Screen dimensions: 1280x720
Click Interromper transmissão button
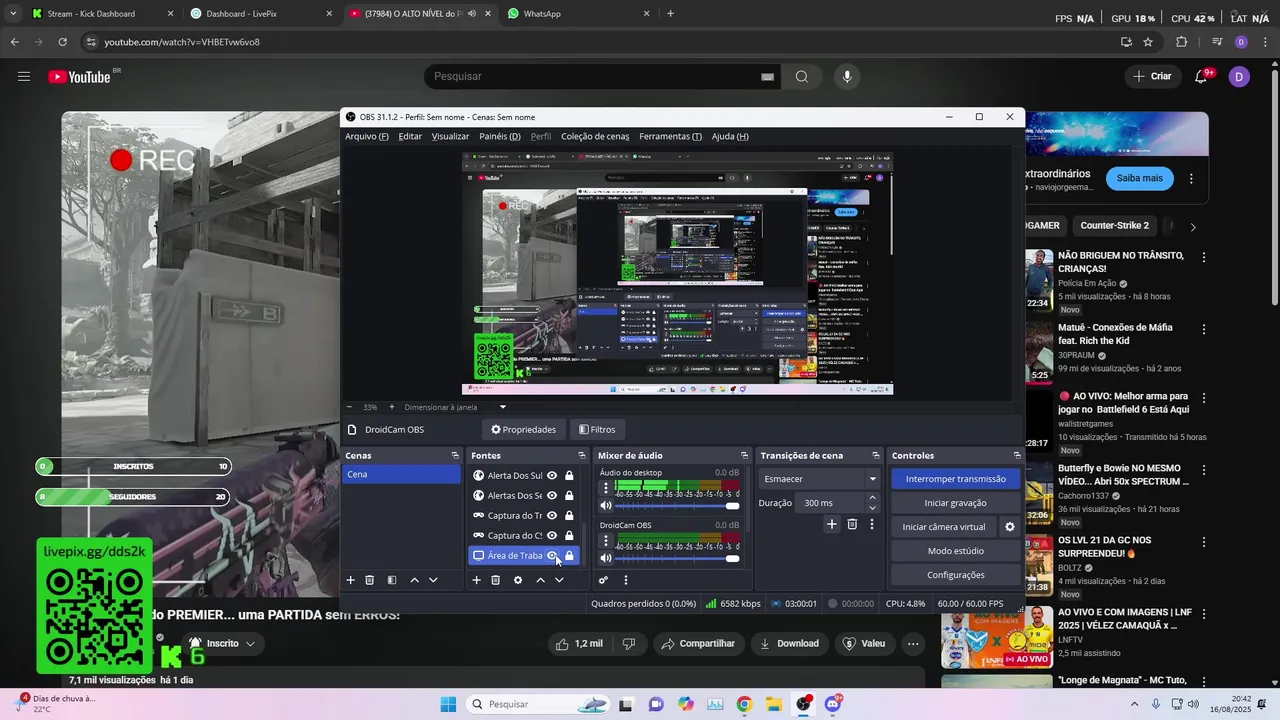coord(956,479)
